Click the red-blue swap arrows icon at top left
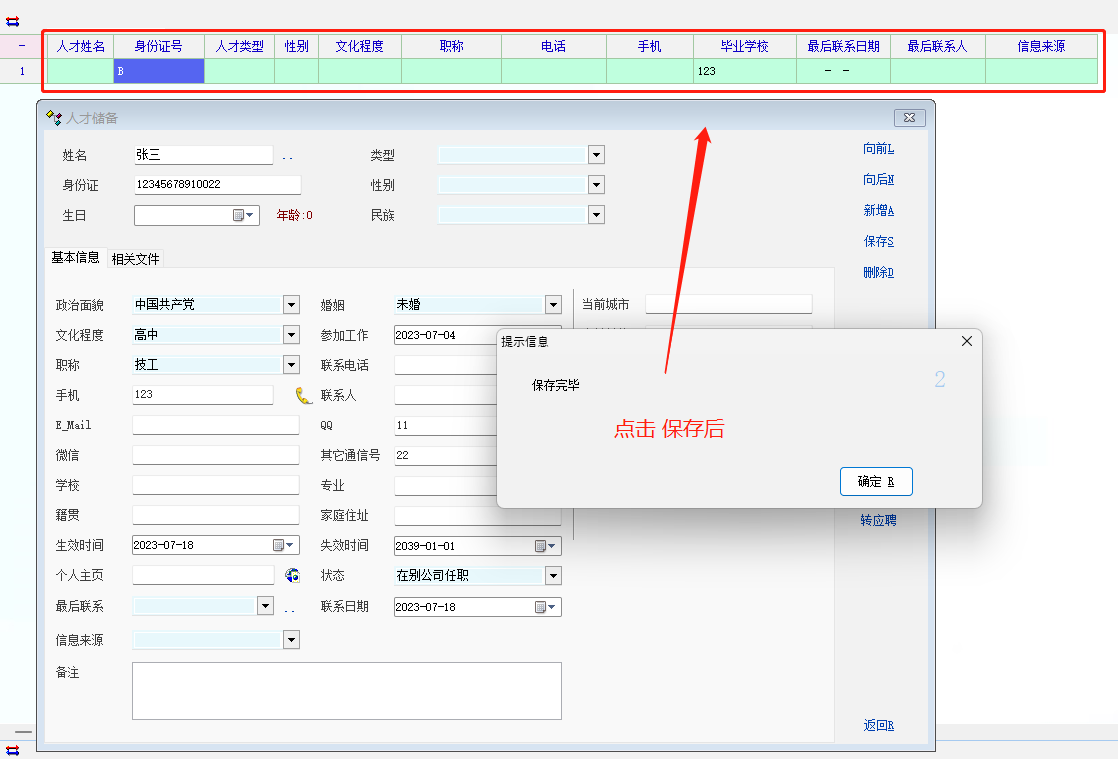The width and height of the screenshot is (1118, 759). (x=13, y=21)
